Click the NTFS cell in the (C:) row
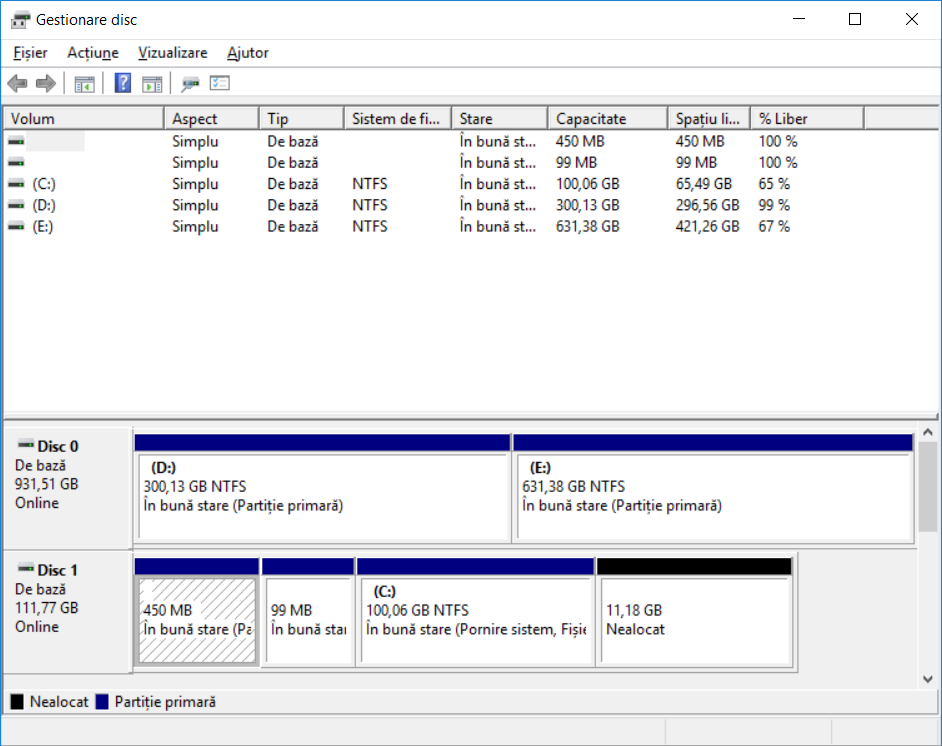Viewport: 942px width, 746px height. (x=369, y=184)
